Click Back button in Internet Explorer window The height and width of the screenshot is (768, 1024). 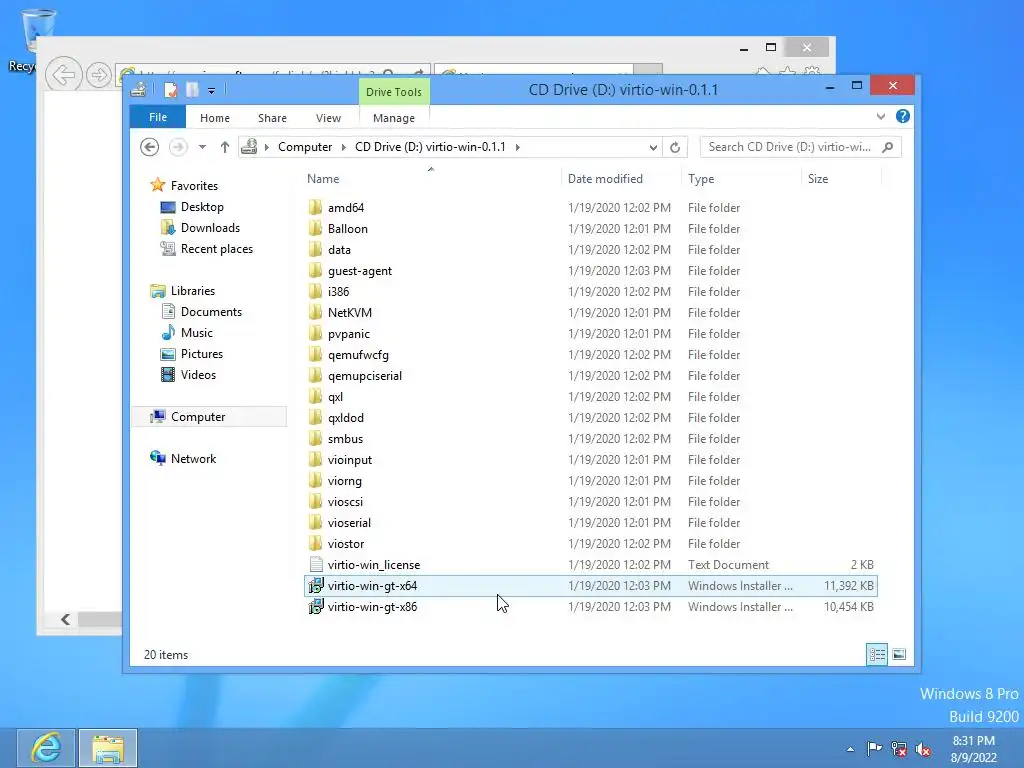pyautogui.click(x=63, y=75)
